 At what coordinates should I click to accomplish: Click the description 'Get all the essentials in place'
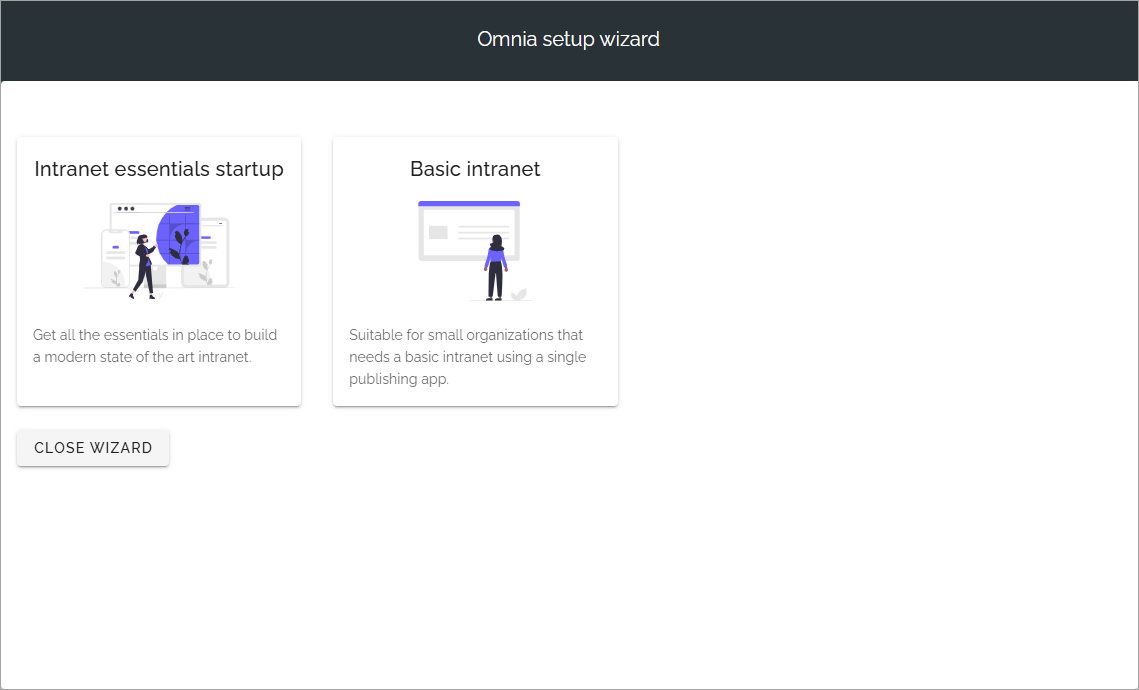[x=155, y=346]
